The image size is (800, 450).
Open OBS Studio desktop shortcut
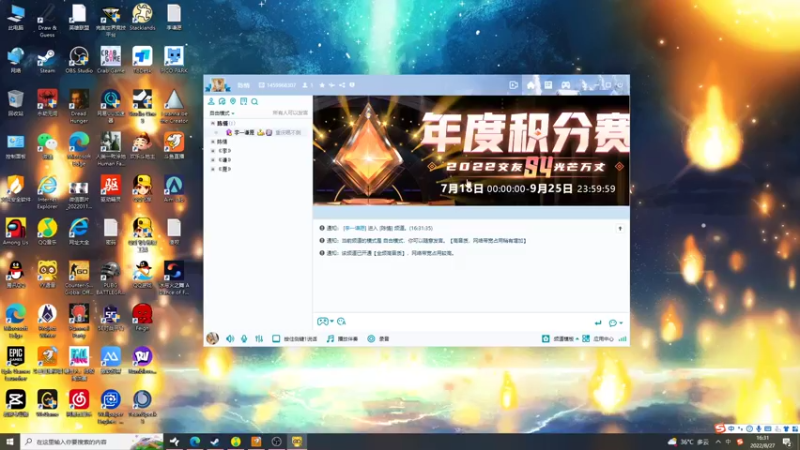[79, 61]
